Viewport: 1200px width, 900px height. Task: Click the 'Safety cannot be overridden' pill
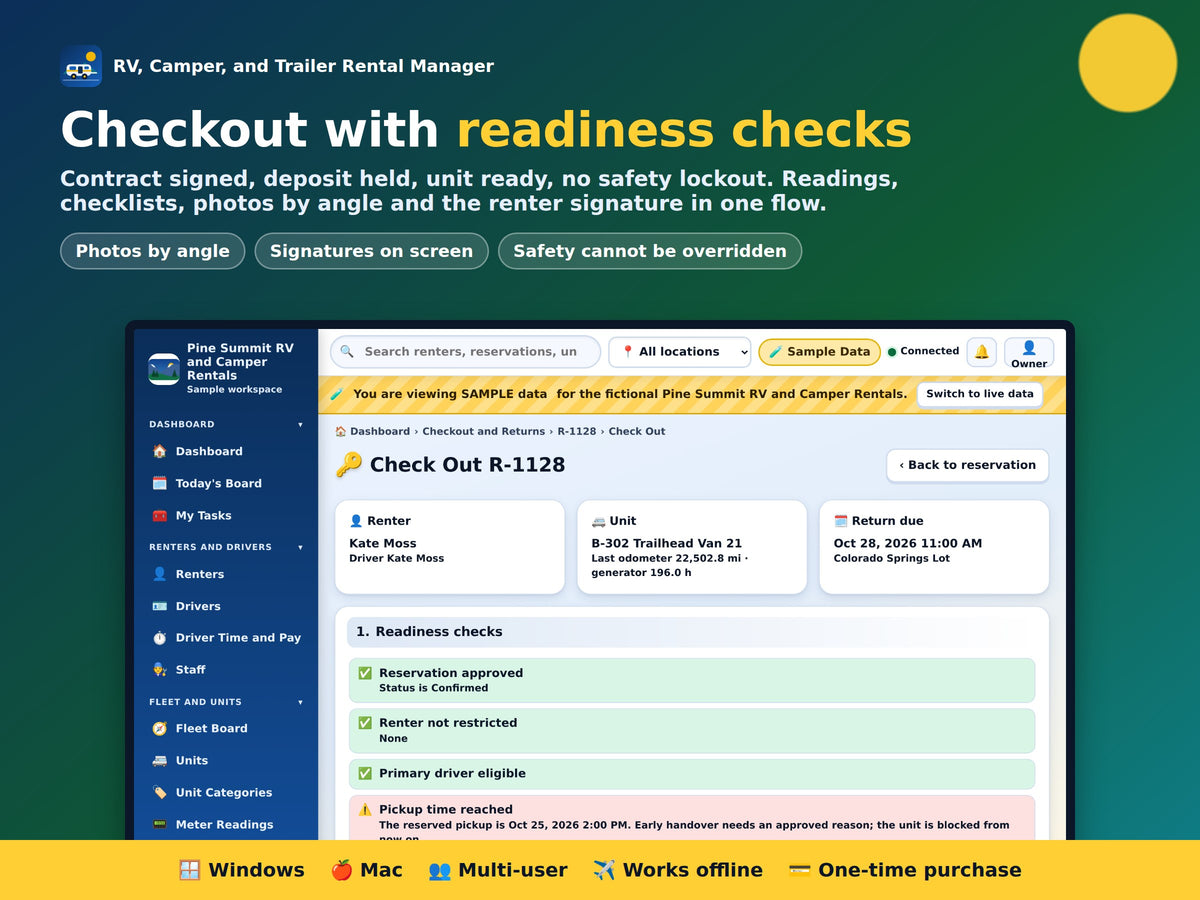650,251
